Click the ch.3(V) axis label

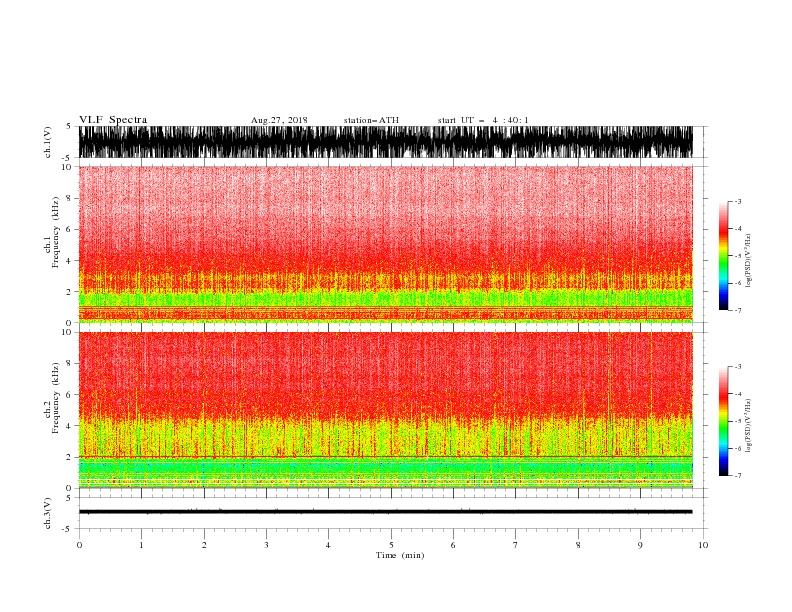click(x=48, y=513)
